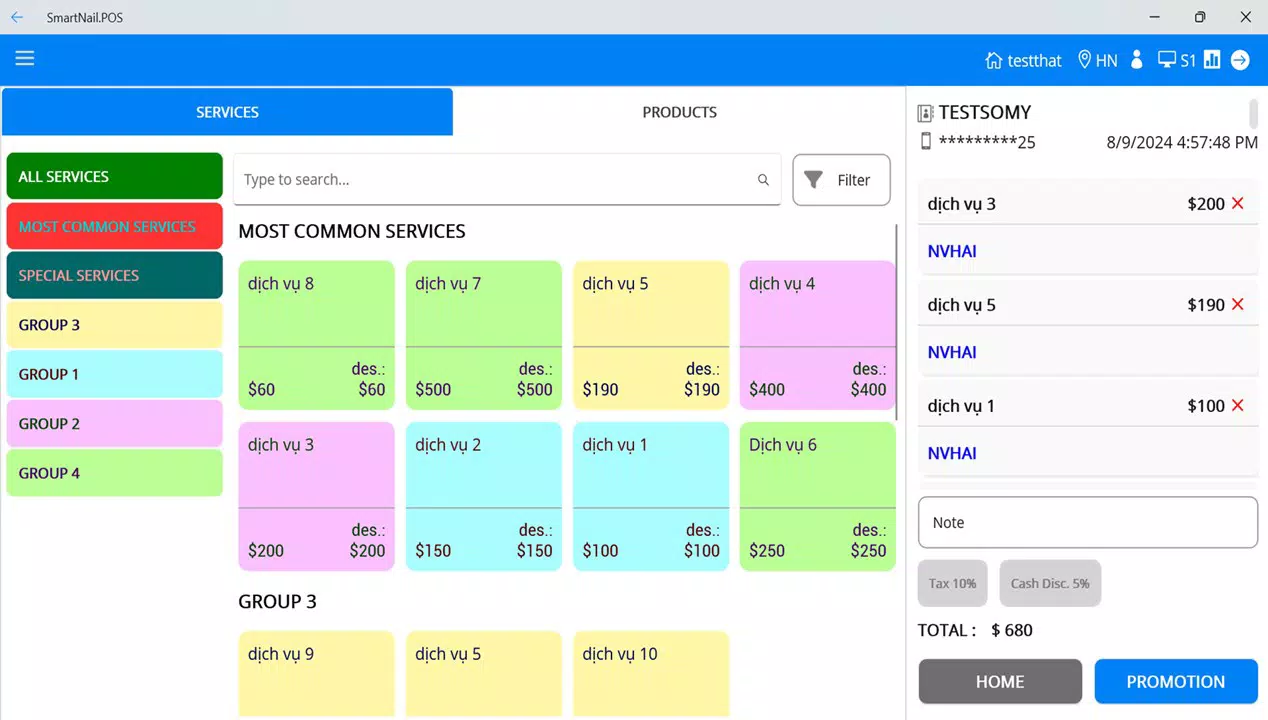Click the logout arrow icon

[x=1240, y=60]
